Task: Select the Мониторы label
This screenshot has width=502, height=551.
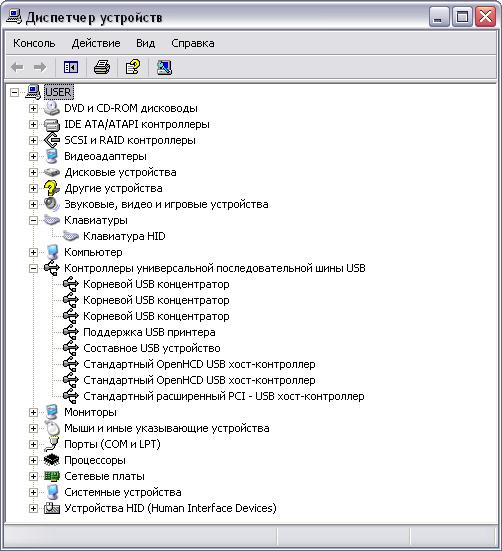Action: 90,412
